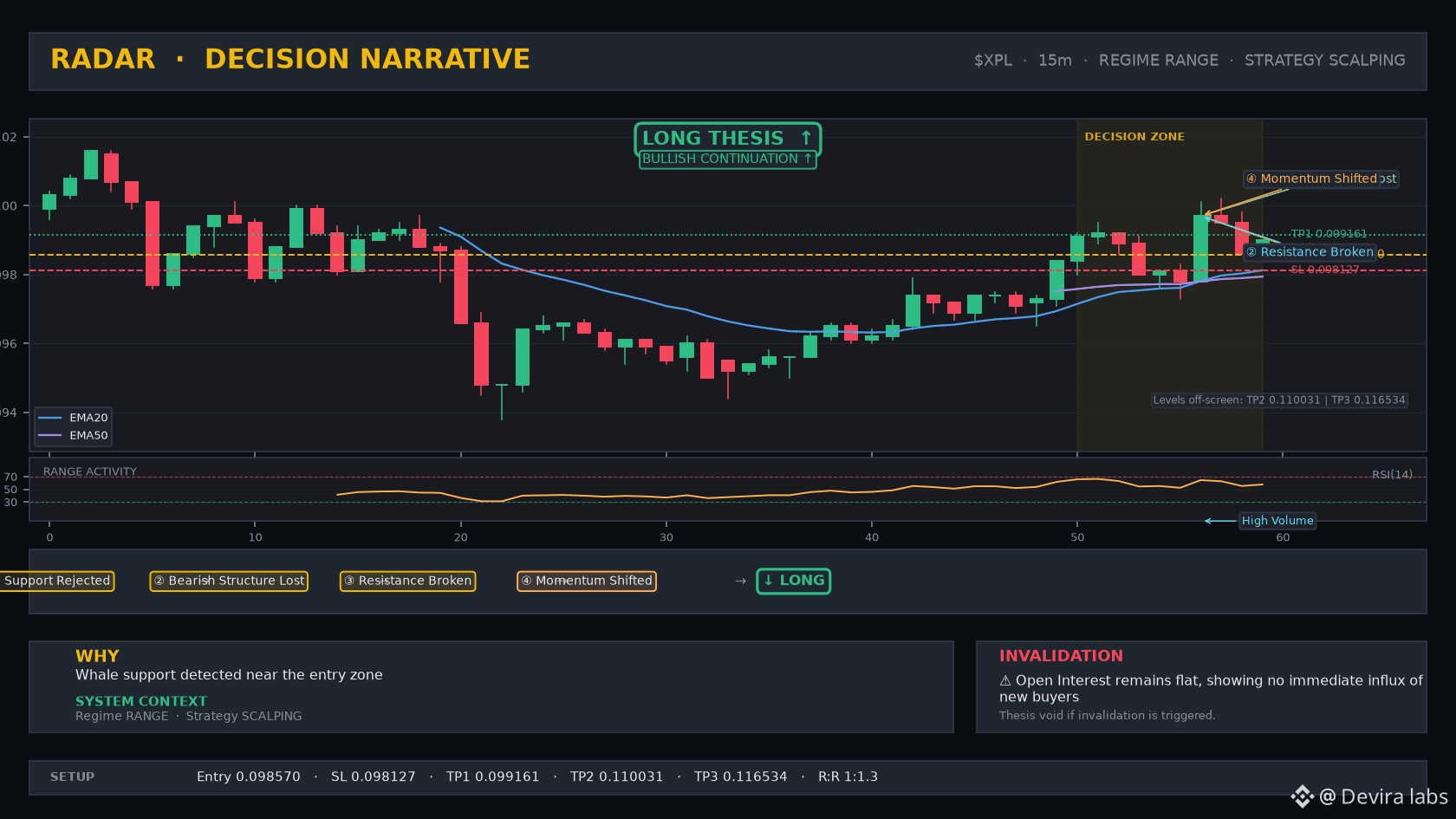Click the green LONG badge in the steps row

click(793, 581)
